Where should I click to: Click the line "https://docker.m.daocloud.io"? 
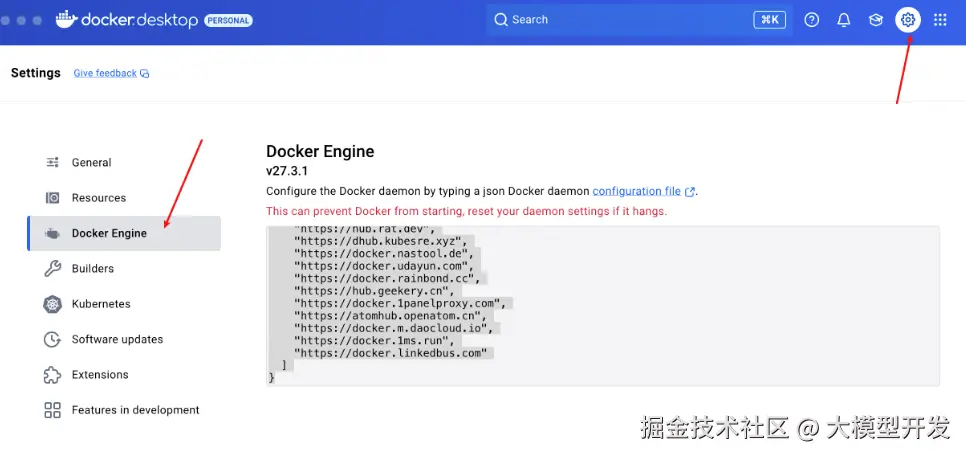tap(392, 328)
